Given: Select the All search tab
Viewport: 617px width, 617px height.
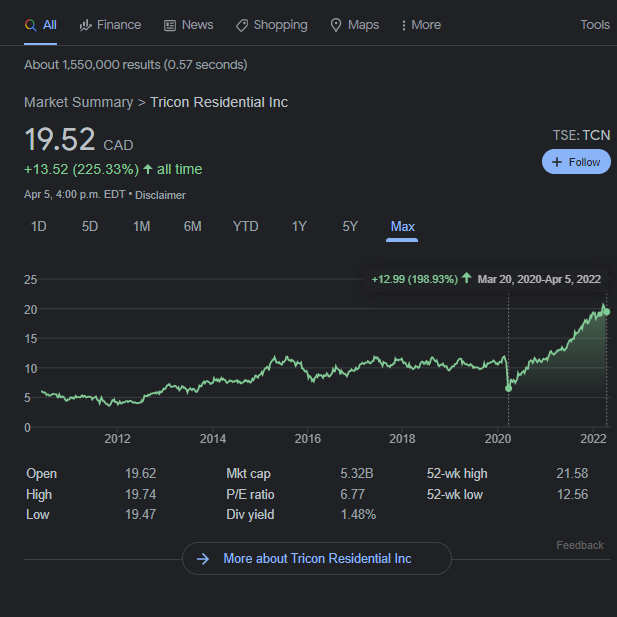Looking at the screenshot, I should click(41, 25).
